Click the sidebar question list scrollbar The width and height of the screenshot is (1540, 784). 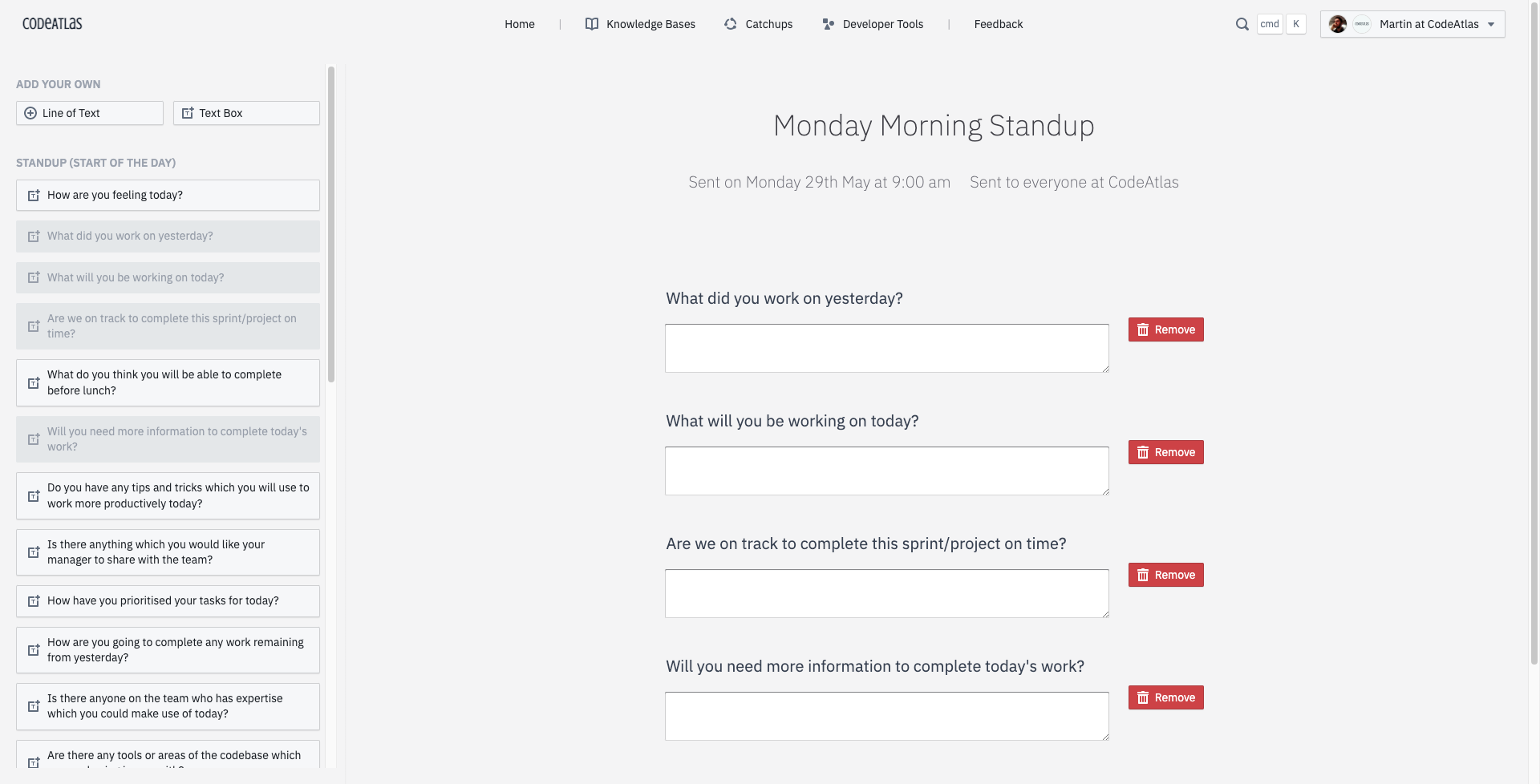330,224
